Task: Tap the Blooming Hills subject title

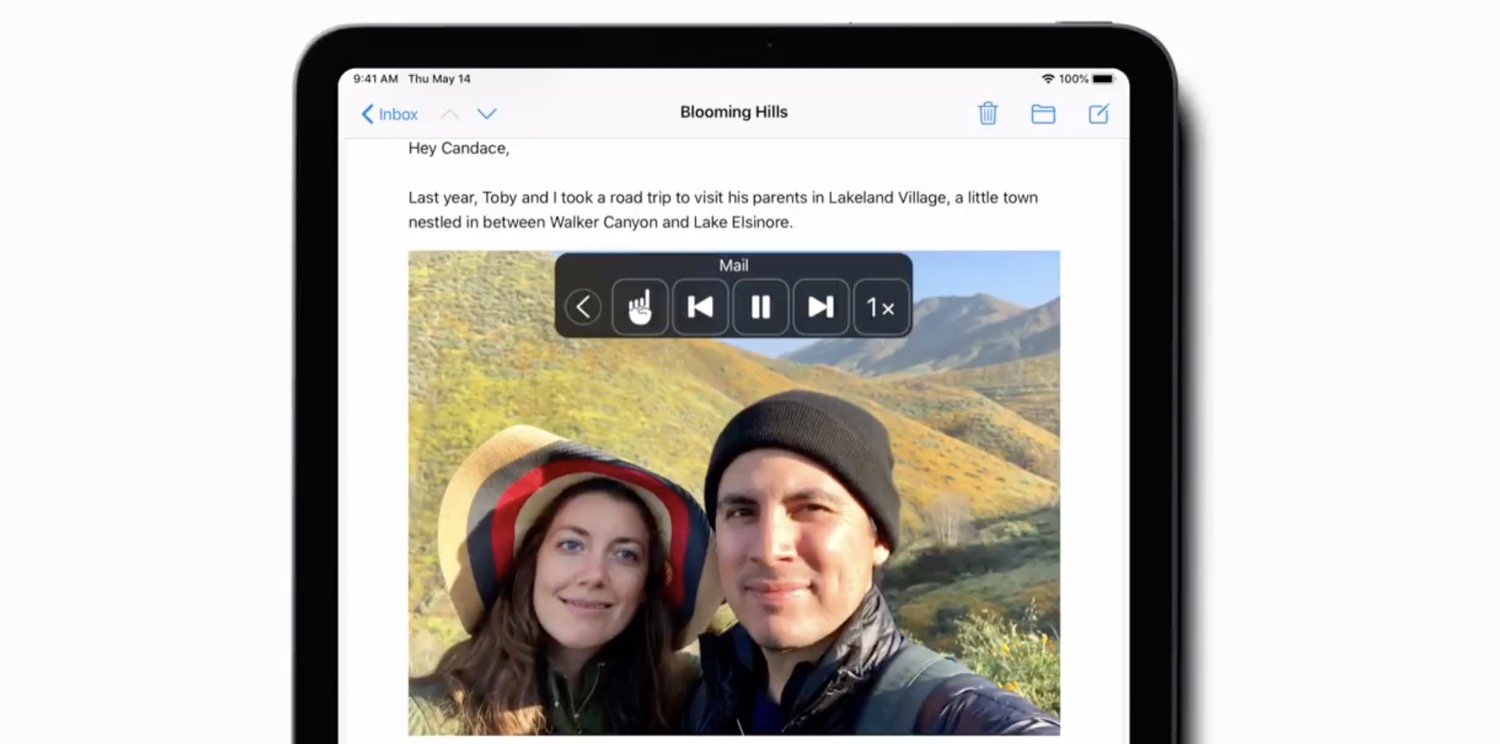Action: pyautogui.click(x=734, y=112)
